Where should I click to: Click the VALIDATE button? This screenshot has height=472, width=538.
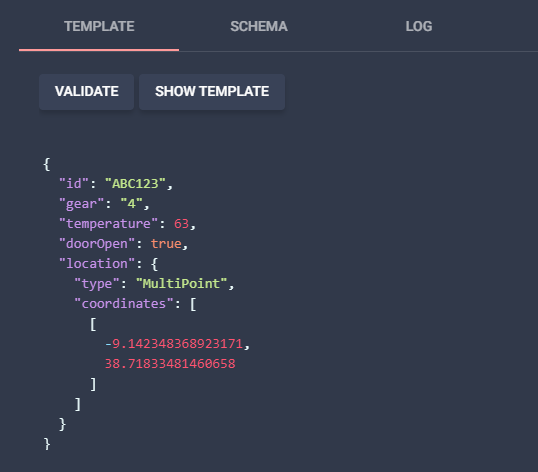pos(86,92)
